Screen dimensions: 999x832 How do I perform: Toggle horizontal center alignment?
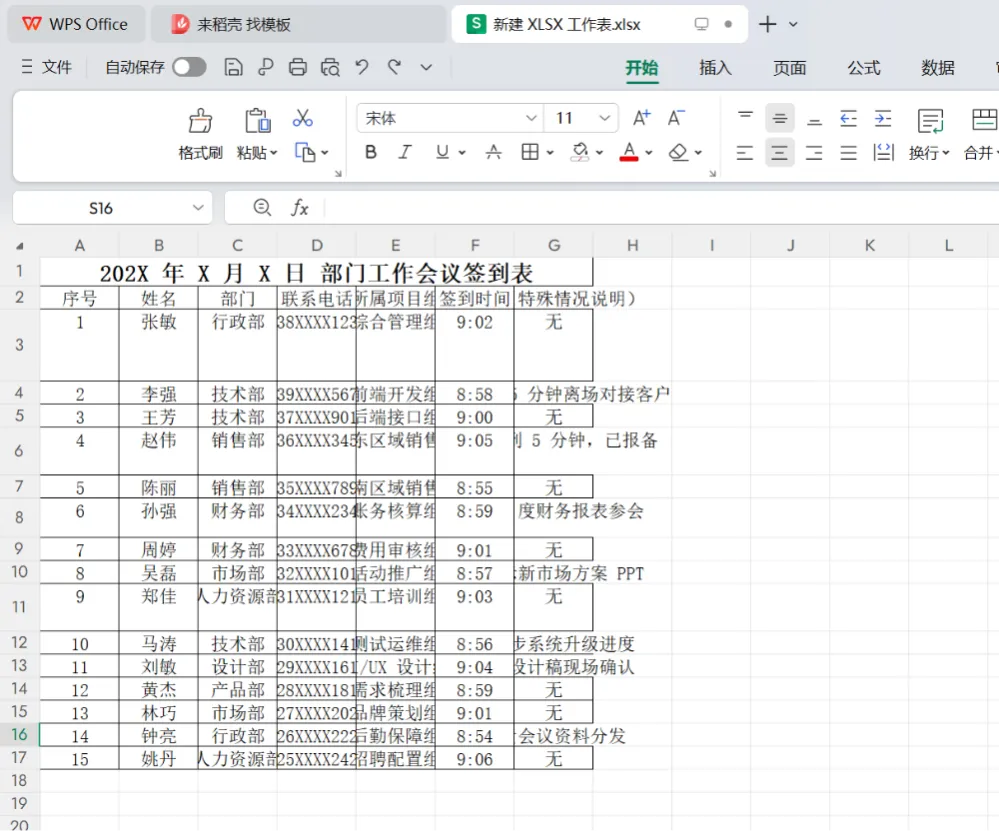(x=780, y=152)
